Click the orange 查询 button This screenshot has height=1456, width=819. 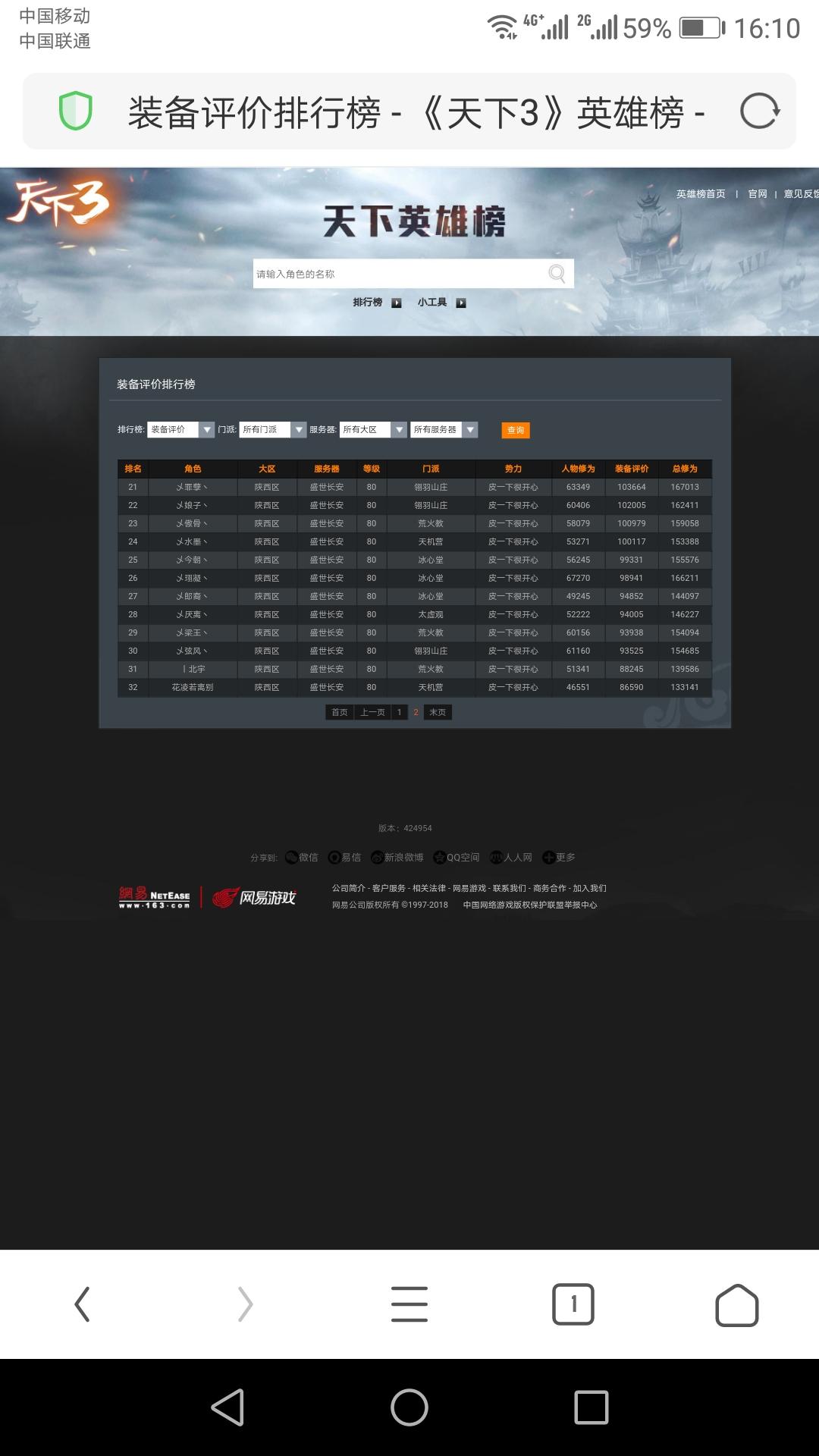516,430
